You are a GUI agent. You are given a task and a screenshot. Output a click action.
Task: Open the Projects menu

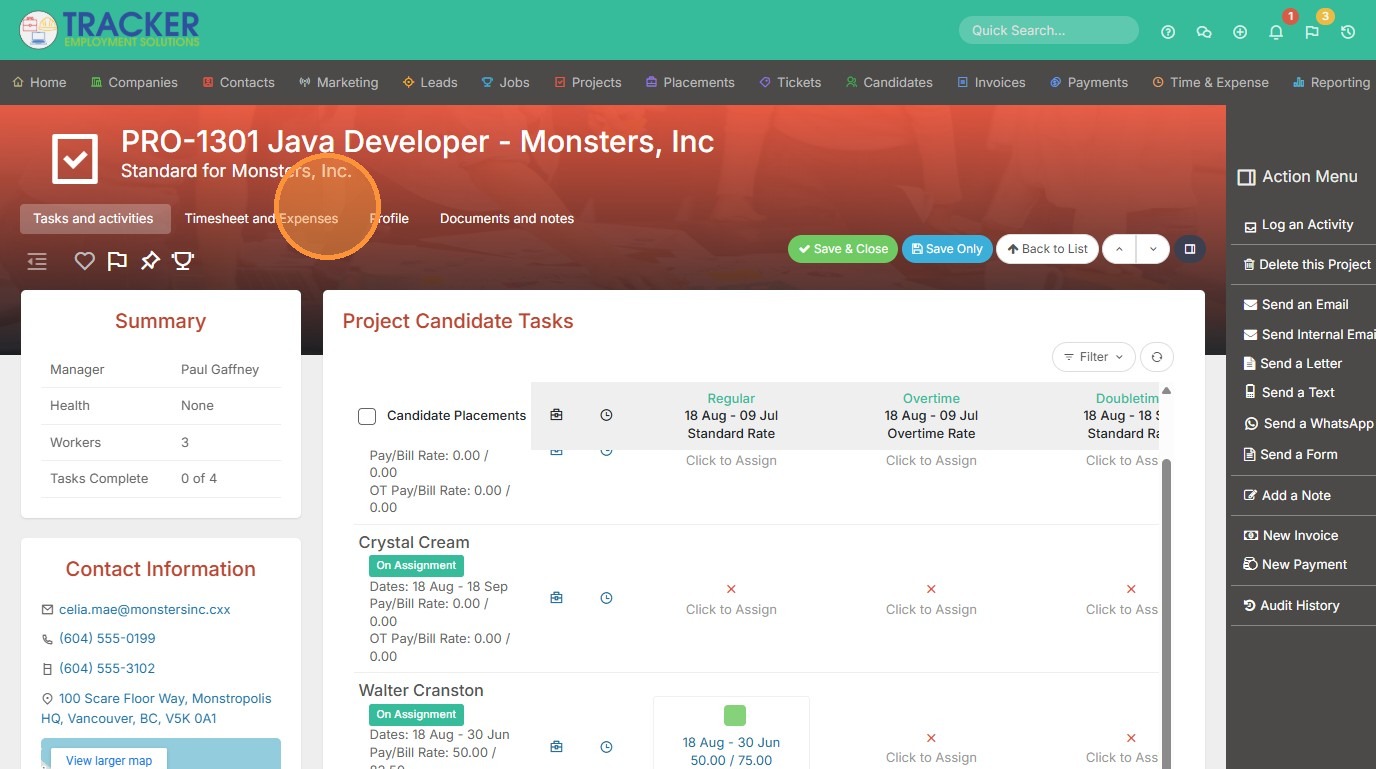click(588, 83)
